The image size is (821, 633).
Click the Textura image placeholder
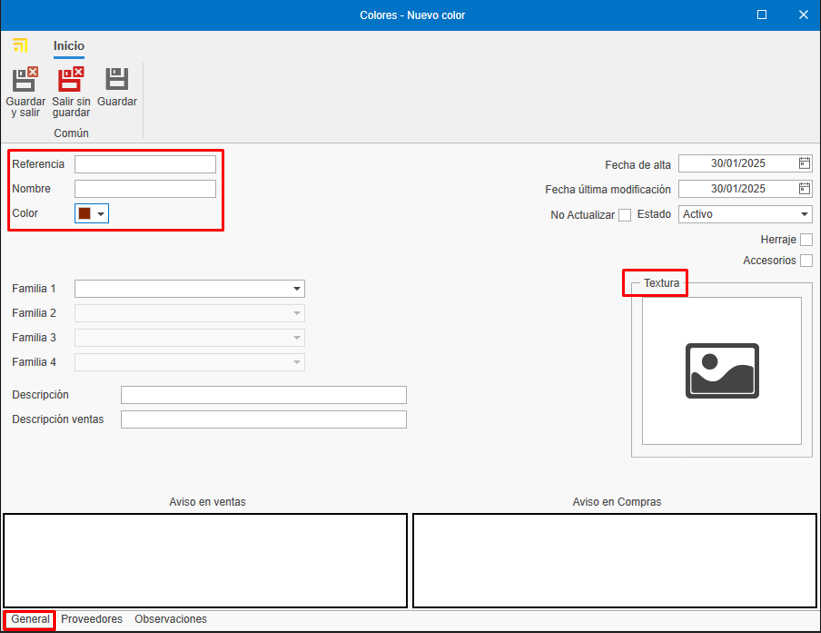pyautogui.click(x=722, y=371)
